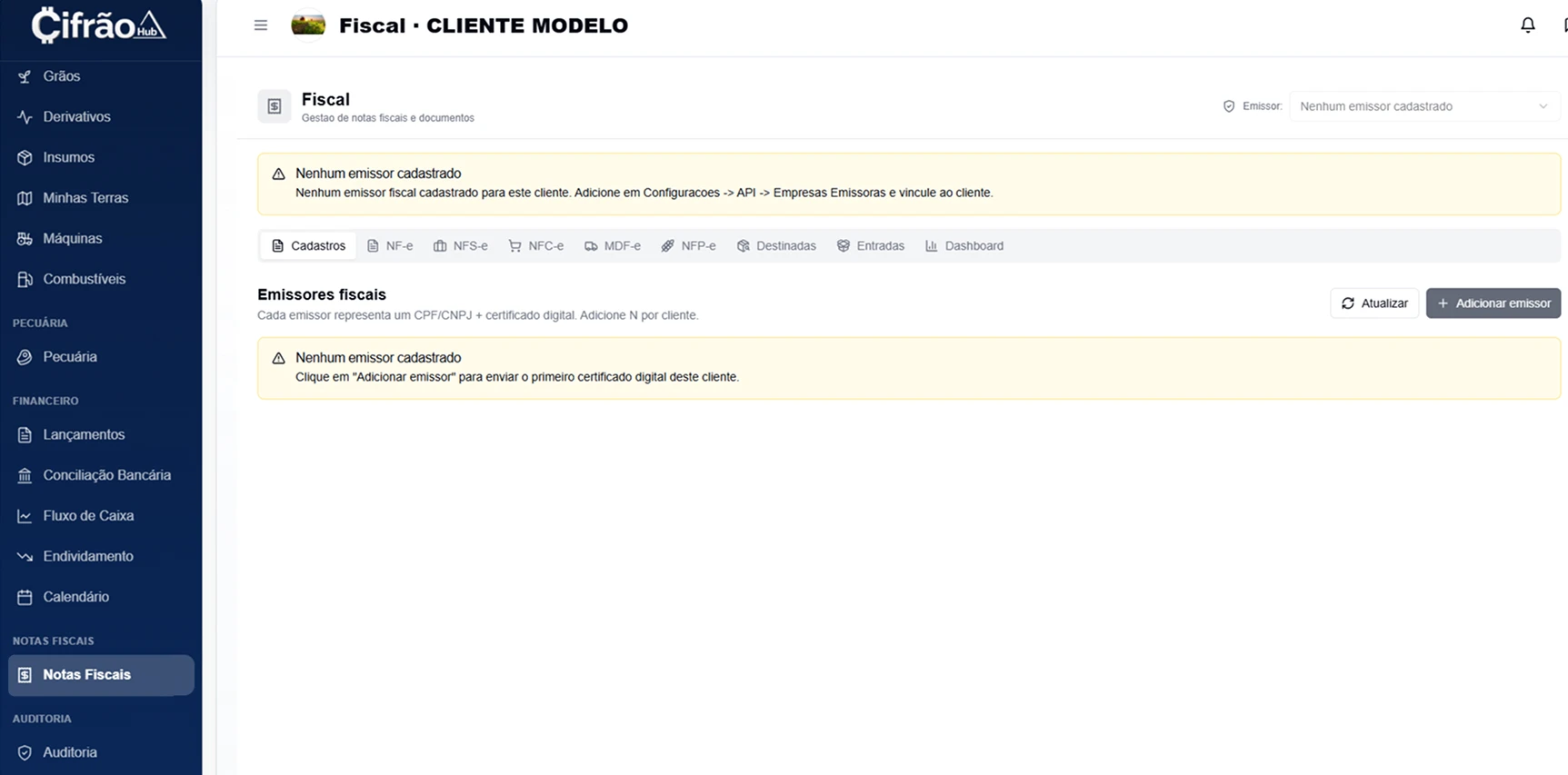
Task: Click the Cifrão Hub logo
Action: click(x=98, y=25)
